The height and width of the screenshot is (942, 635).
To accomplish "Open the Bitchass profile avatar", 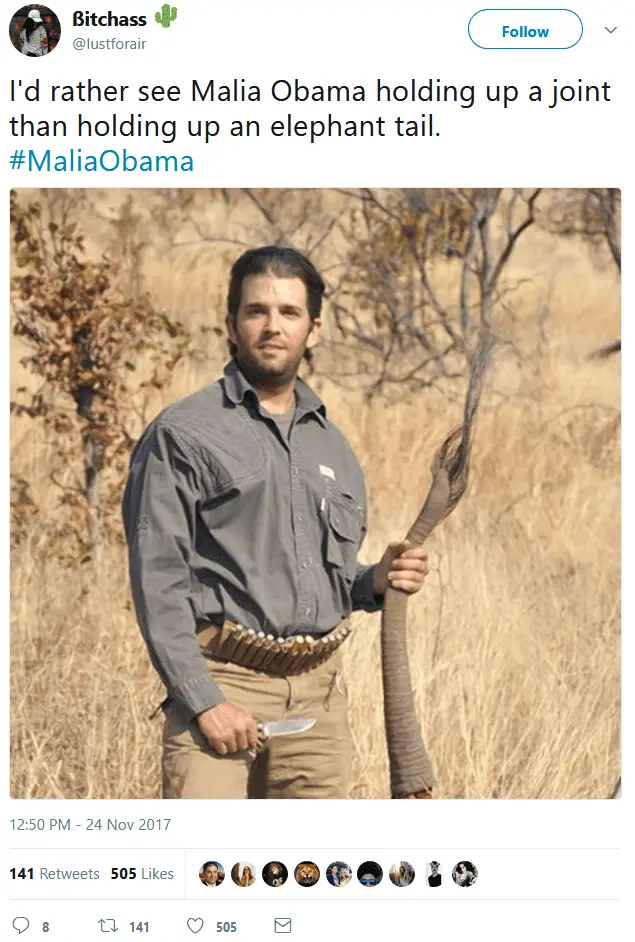I will point(35,30).
